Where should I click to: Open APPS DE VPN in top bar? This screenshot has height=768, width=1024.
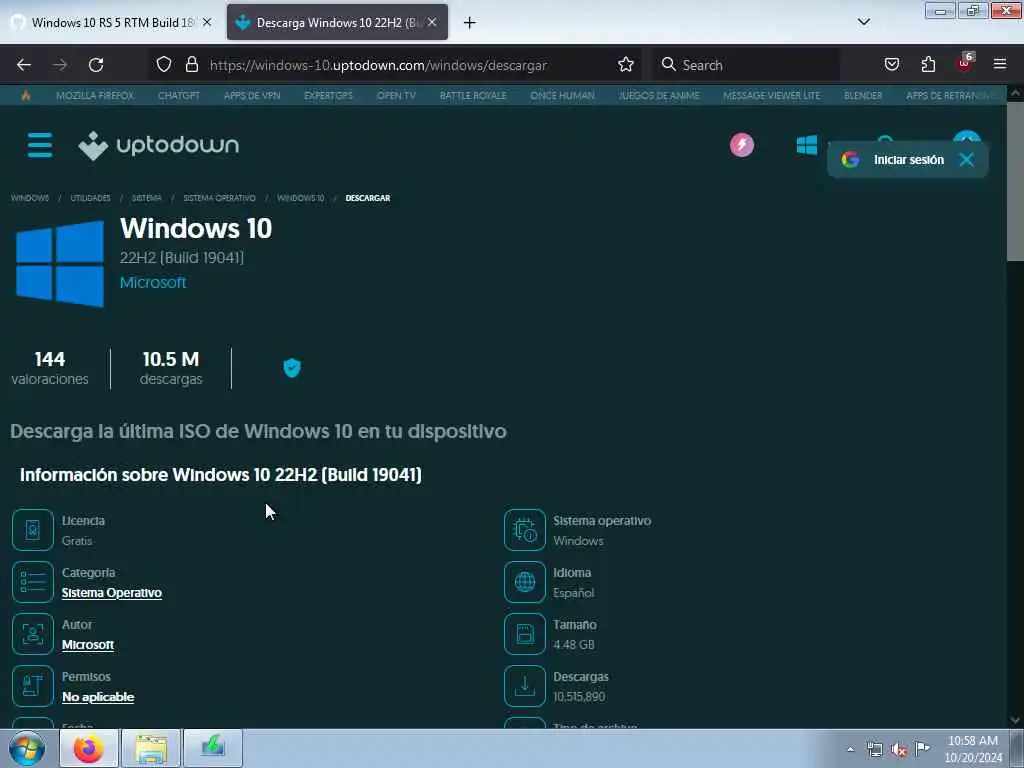point(252,95)
